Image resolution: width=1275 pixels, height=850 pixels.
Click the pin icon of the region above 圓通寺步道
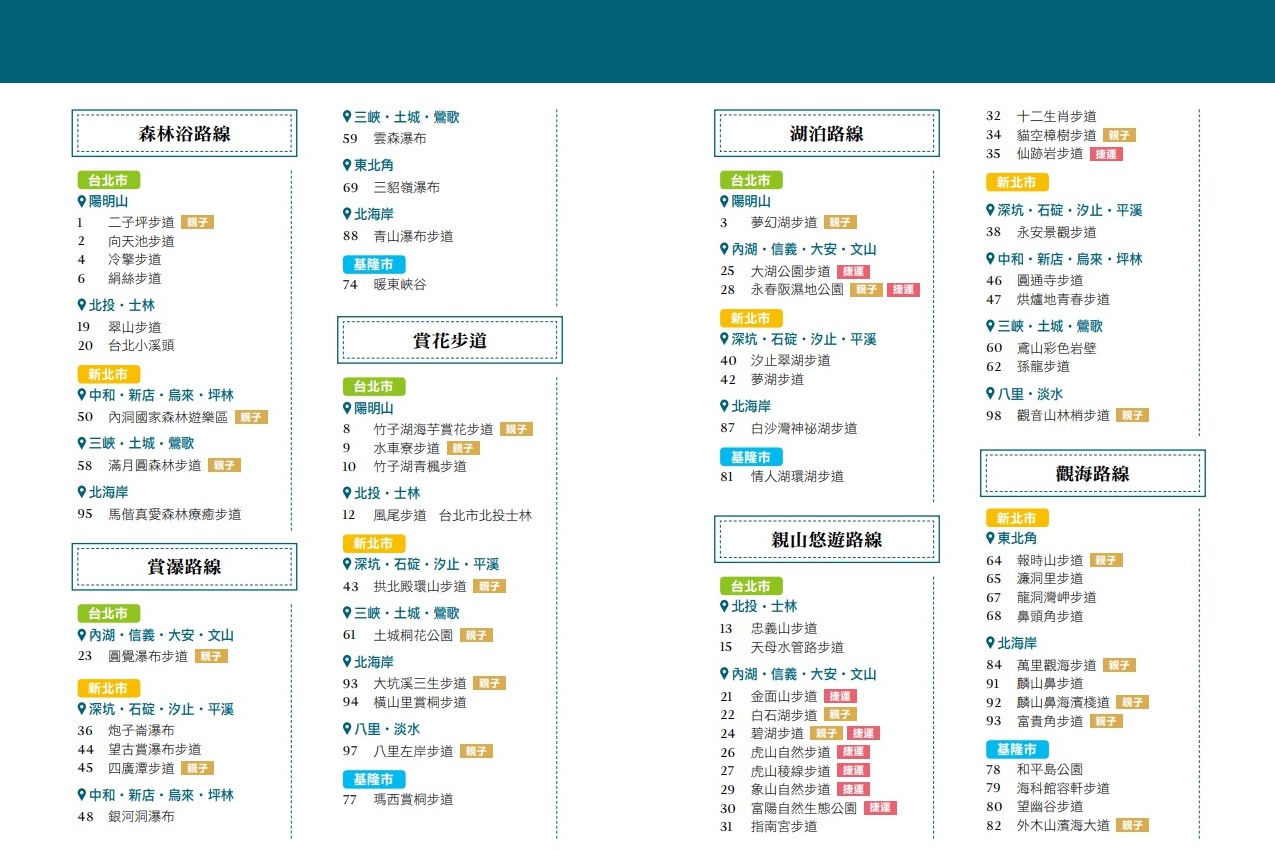coord(990,259)
